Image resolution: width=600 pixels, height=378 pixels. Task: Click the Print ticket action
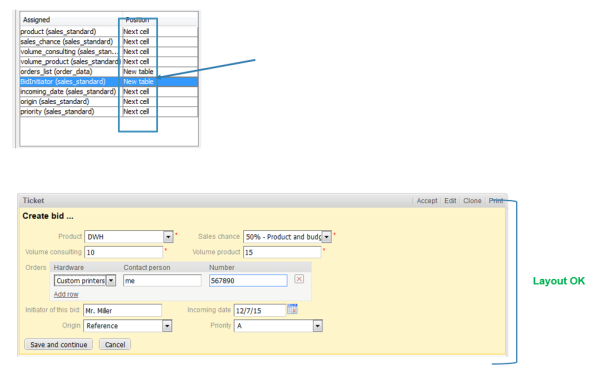click(496, 200)
